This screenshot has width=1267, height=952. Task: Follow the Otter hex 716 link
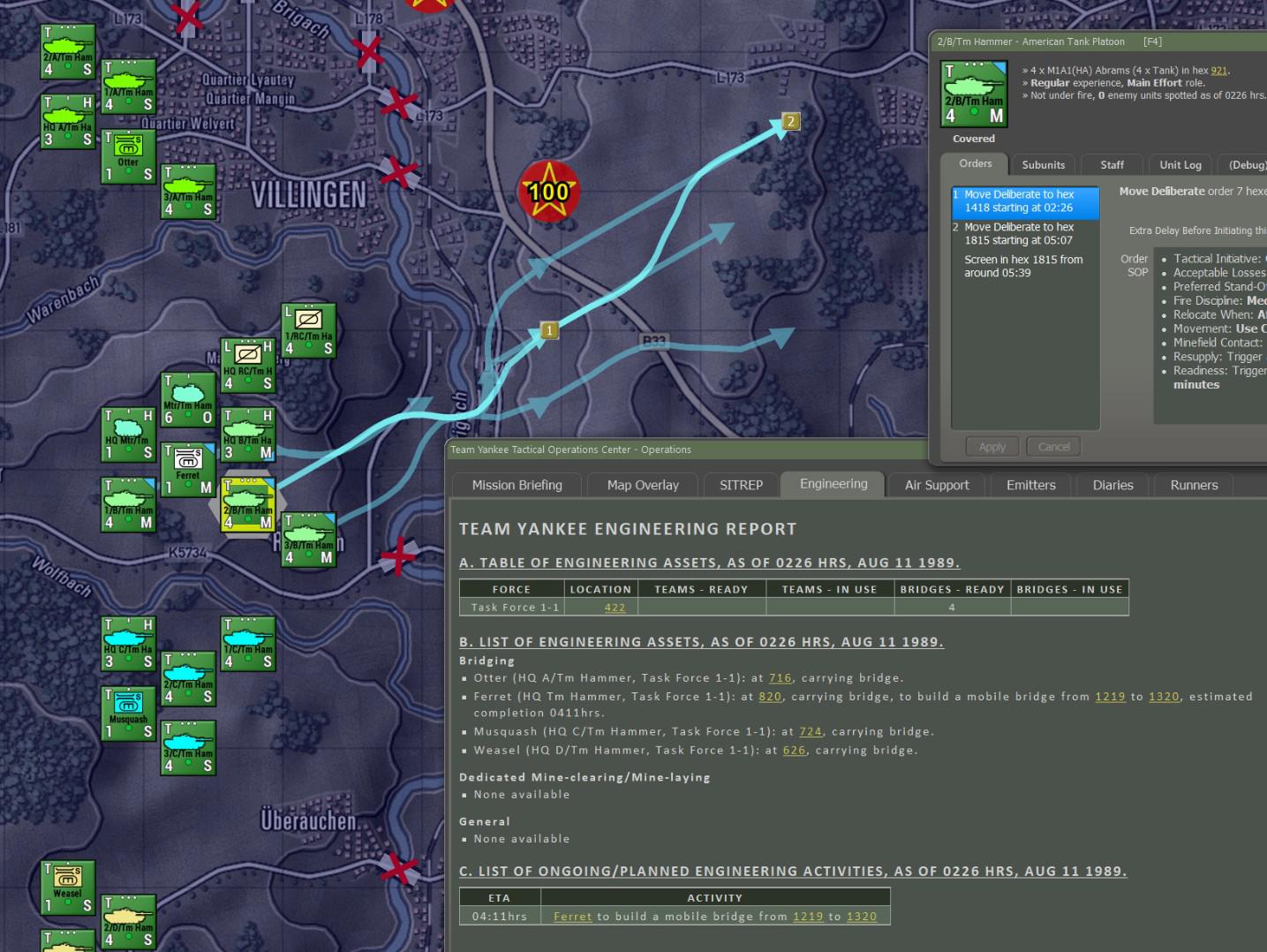(x=781, y=678)
